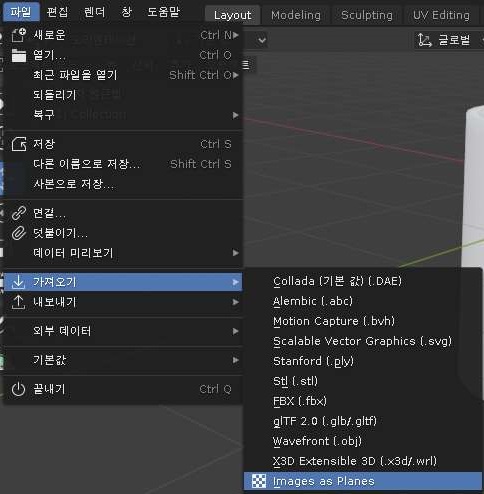The image size is (484, 494).
Task: Import a Stanford (.ply) file
Action: 363,361
